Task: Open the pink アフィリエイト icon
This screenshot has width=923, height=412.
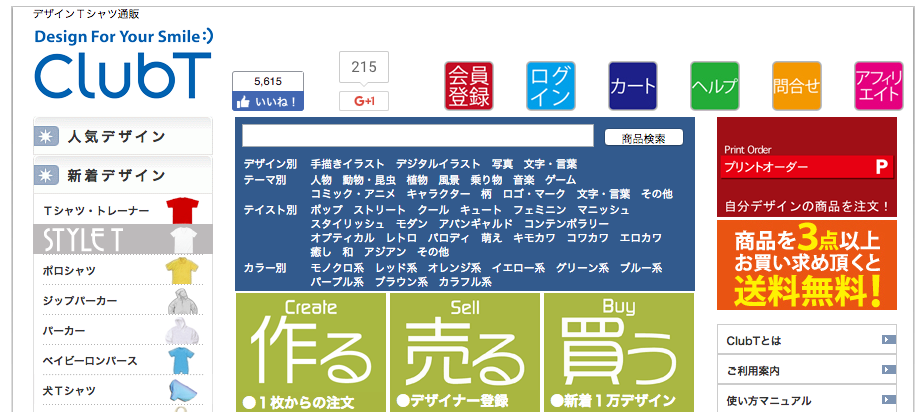Action: 879,86
